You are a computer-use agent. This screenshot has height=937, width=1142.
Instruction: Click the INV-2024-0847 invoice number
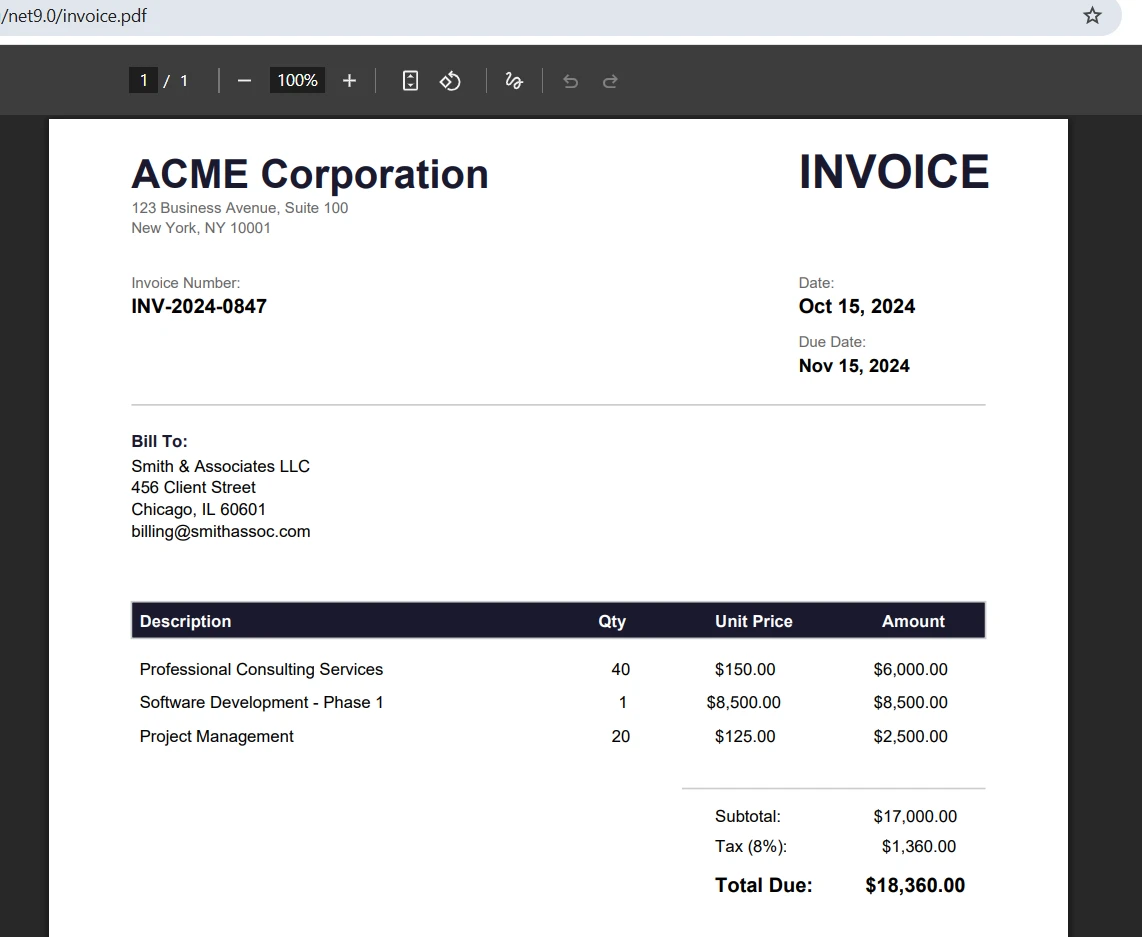click(x=199, y=306)
